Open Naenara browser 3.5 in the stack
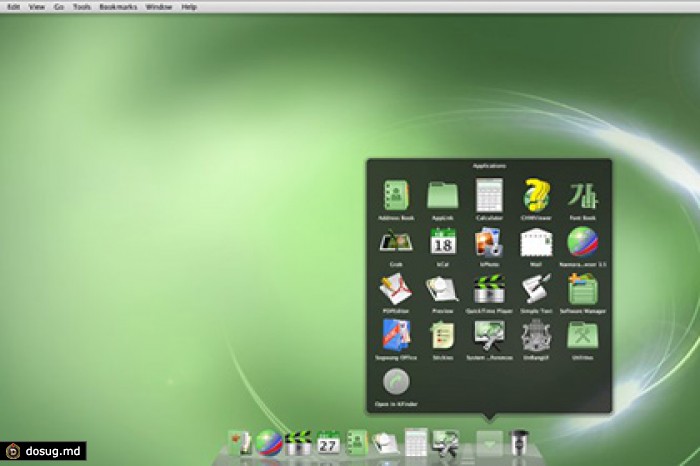The width and height of the screenshot is (700, 466). coord(583,242)
